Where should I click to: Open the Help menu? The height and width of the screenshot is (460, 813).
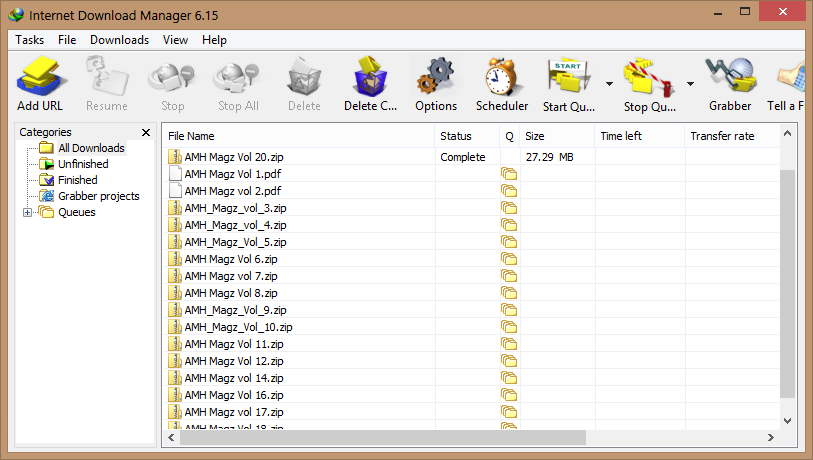(214, 40)
